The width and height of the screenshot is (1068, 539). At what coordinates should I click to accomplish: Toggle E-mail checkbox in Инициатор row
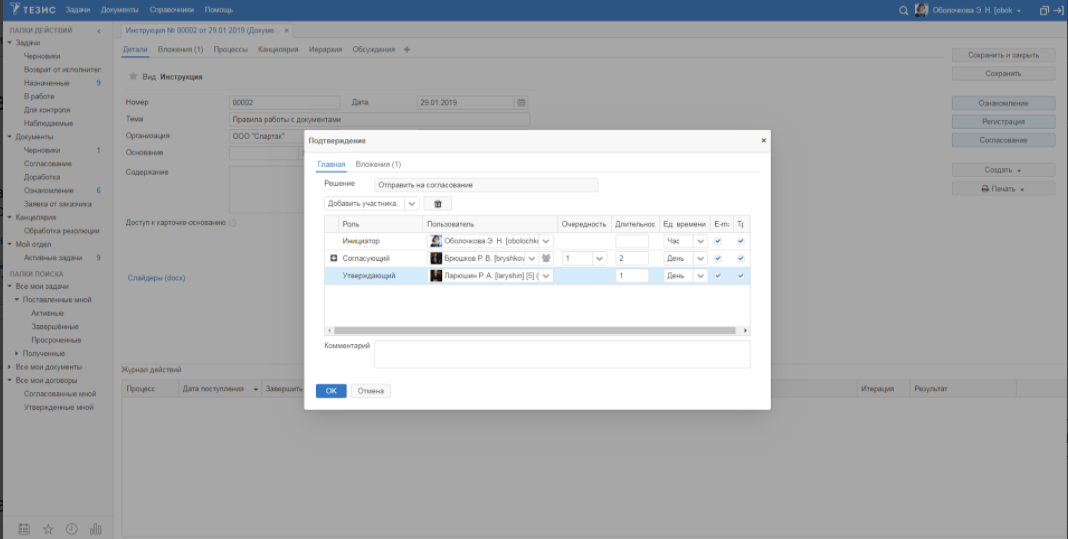tap(718, 241)
